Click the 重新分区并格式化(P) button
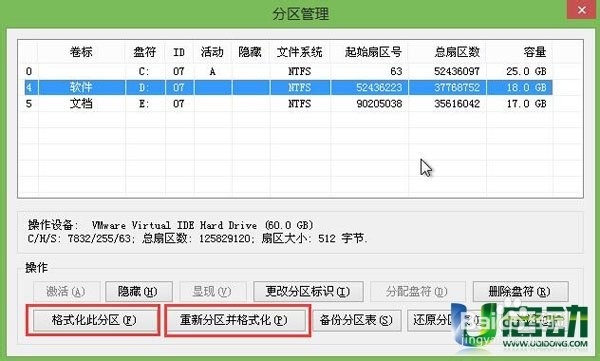 [x=234, y=320]
